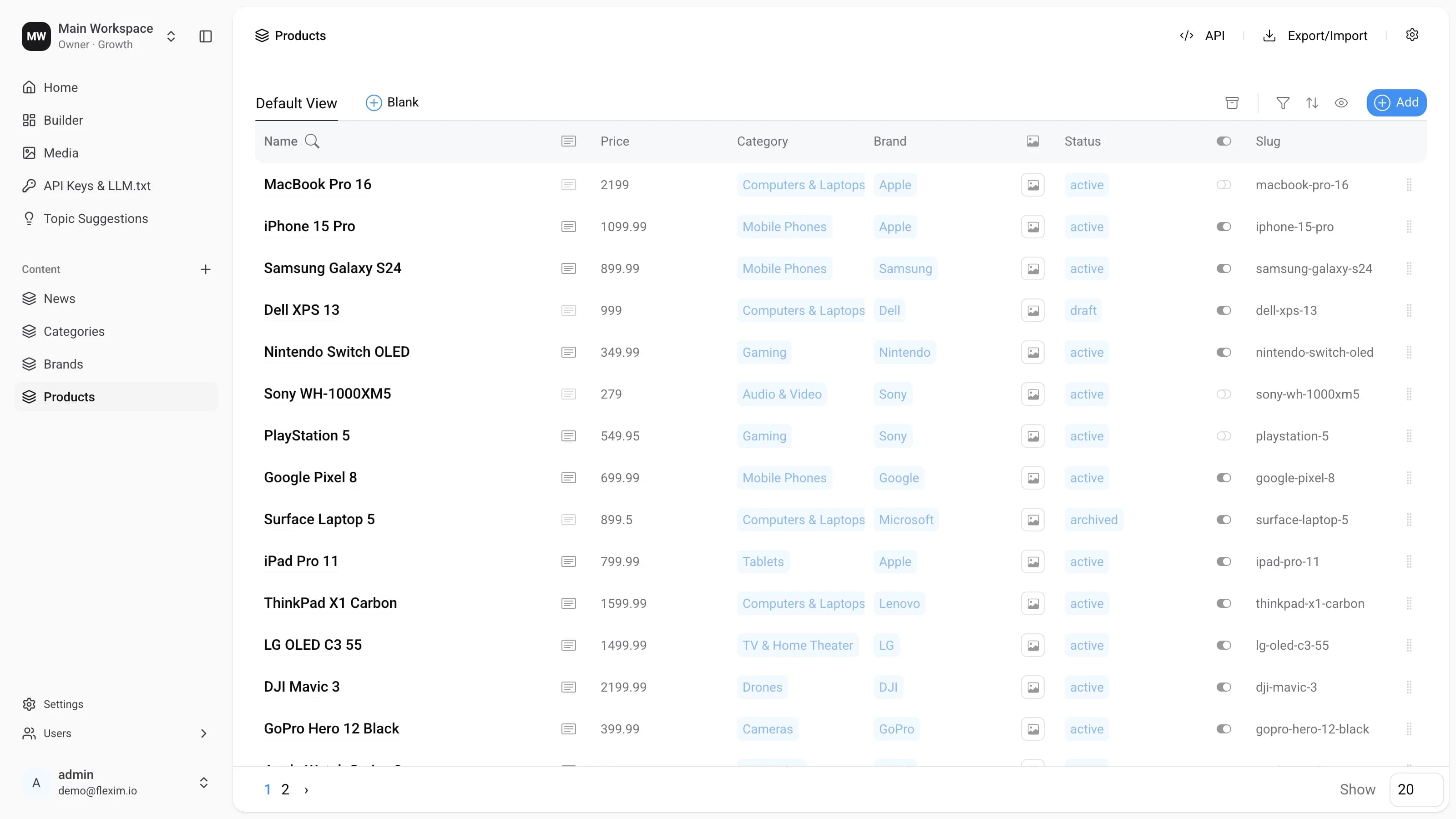
Task: Click the draft status badge
Action: (1083, 310)
